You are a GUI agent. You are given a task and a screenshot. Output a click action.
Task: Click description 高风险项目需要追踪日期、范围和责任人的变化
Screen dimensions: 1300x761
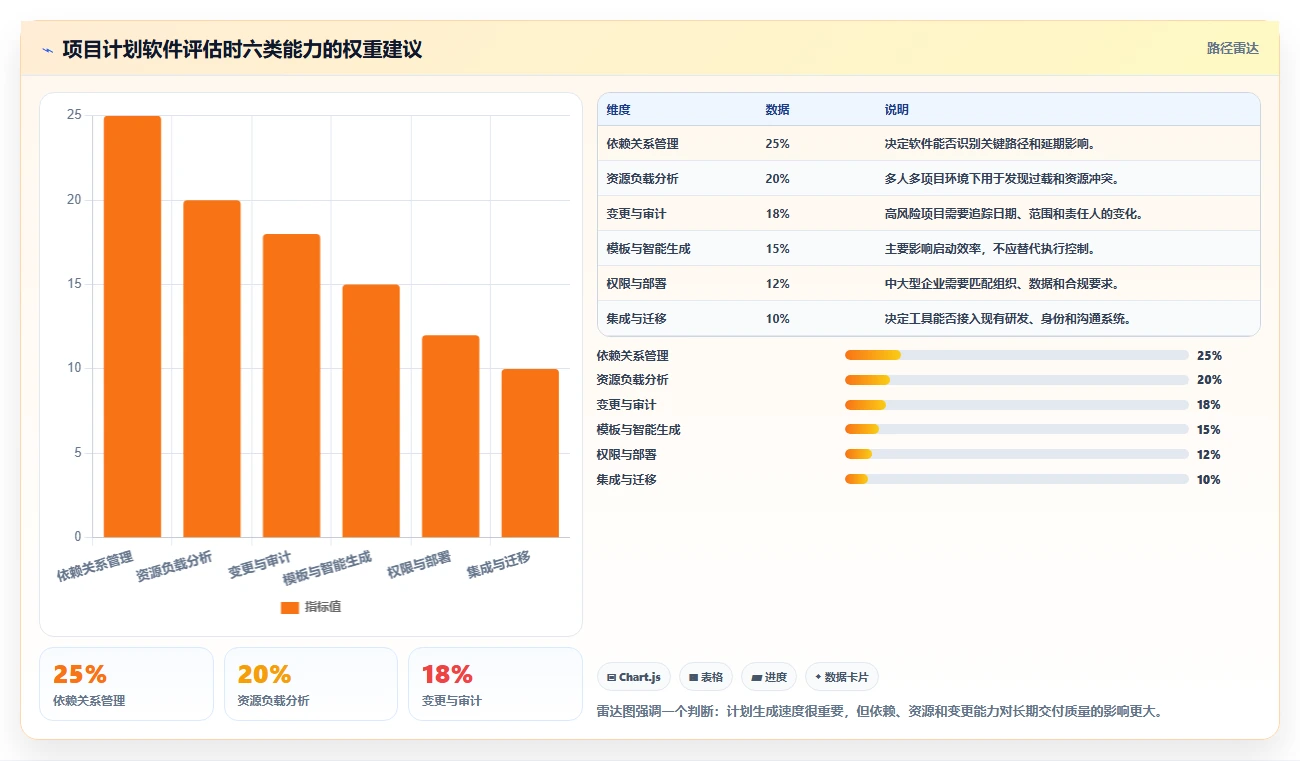pos(1013,214)
